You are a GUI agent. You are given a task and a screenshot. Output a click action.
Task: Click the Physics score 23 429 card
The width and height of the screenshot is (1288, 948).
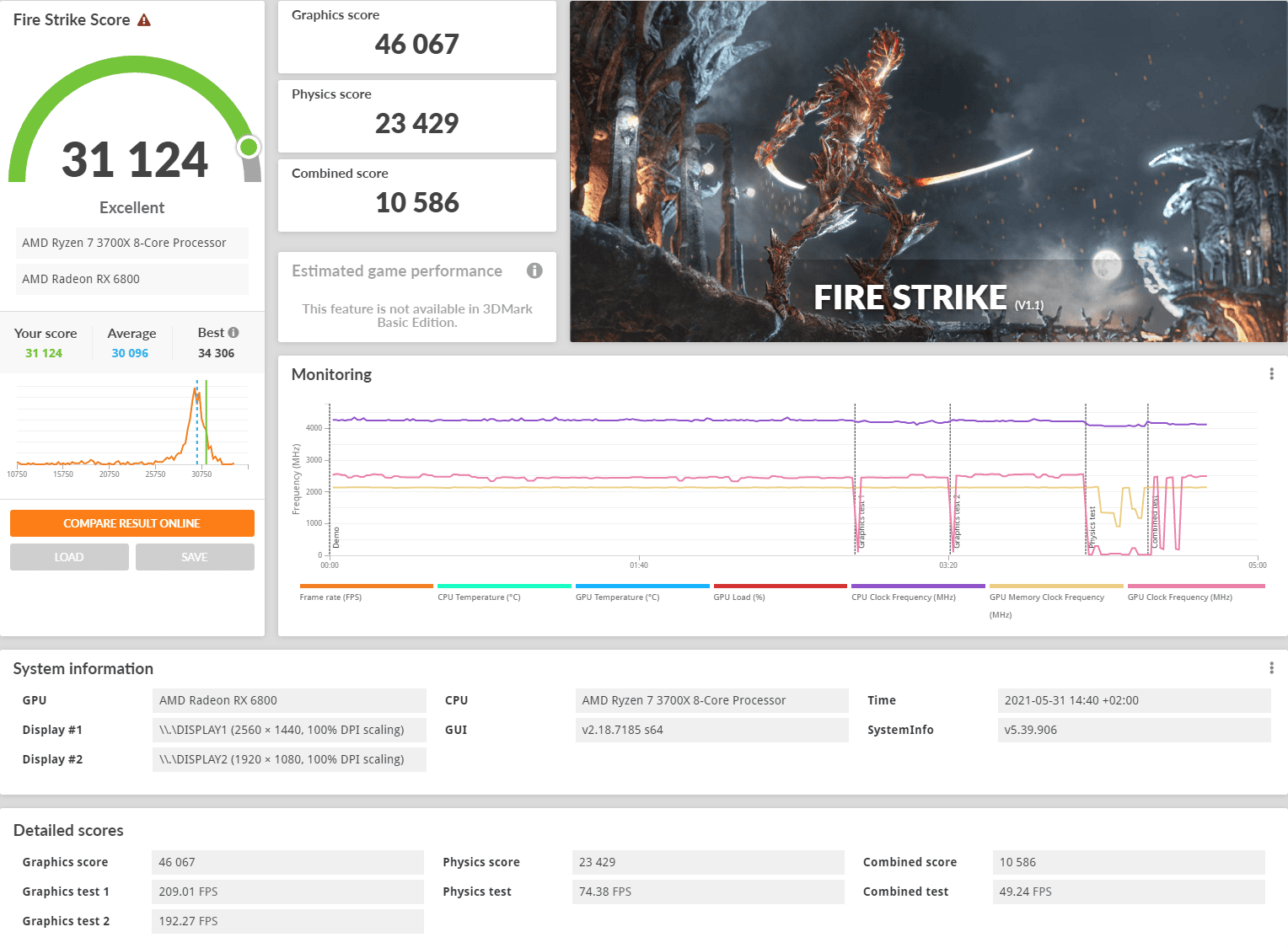coord(417,116)
